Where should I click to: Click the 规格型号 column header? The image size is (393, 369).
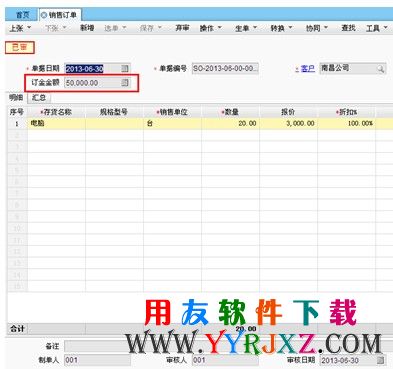click(x=114, y=112)
